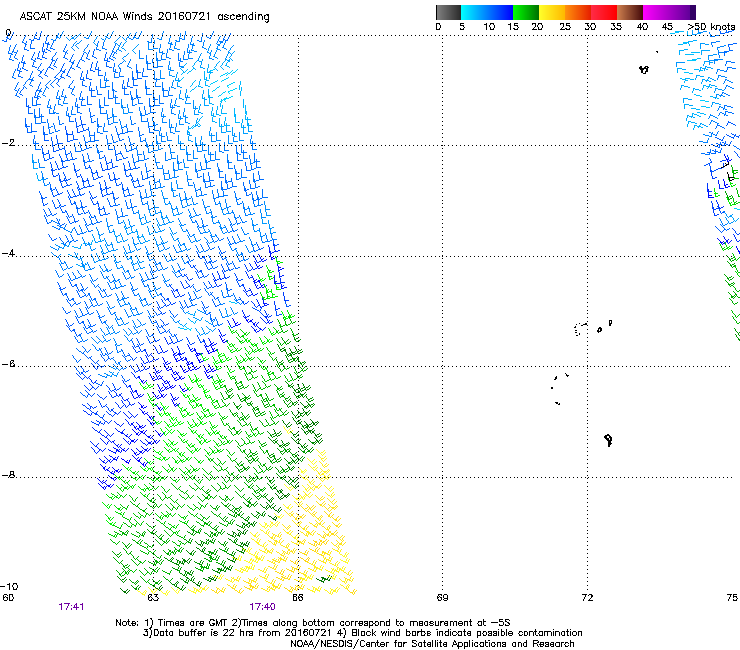Screen dimensions: 740x650
Task: Click the longitude label 69
Action: click(442, 598)
